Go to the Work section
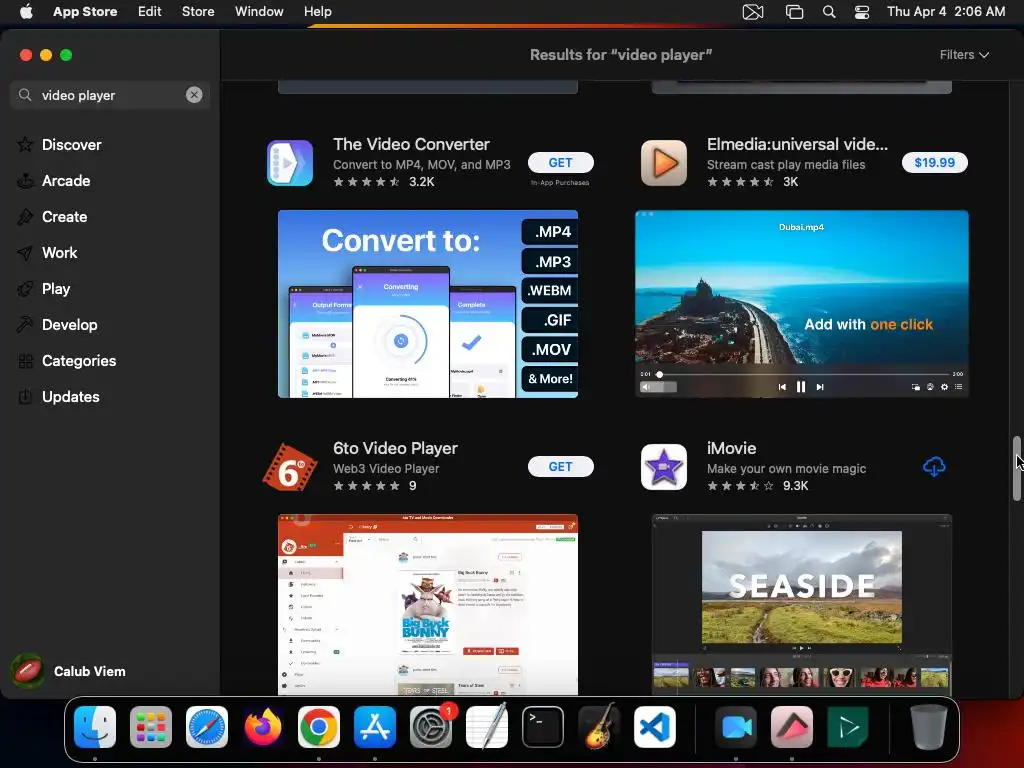The height and width of the screenshot is (768, 1024). [x=59, y=253]
